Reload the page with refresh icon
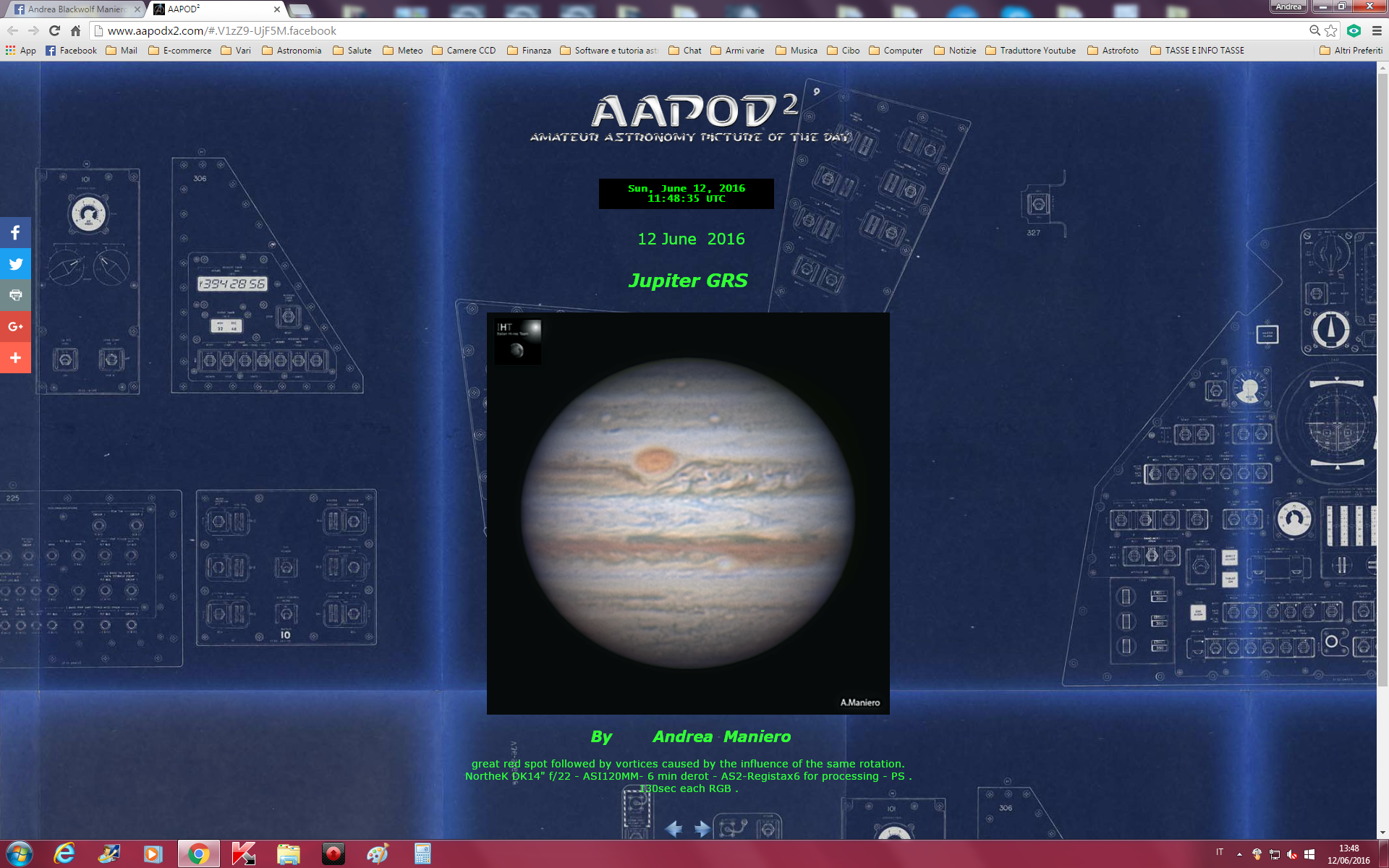The image size is (1389, 868). click(54, 30)
